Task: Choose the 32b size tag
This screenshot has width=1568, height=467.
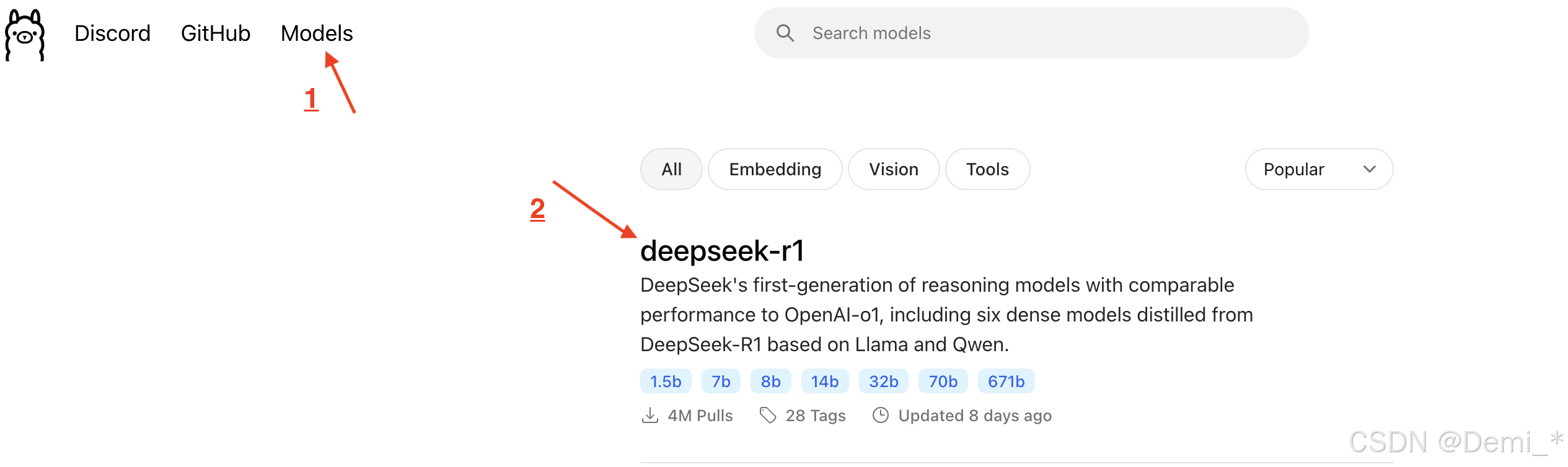Action: click(x=883, y=382)
